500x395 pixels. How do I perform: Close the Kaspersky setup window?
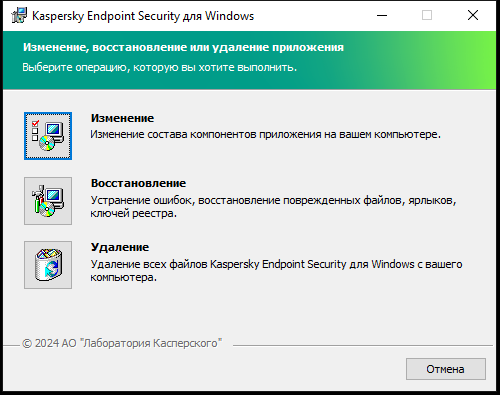pyautogui.click(x=473, y=15)
